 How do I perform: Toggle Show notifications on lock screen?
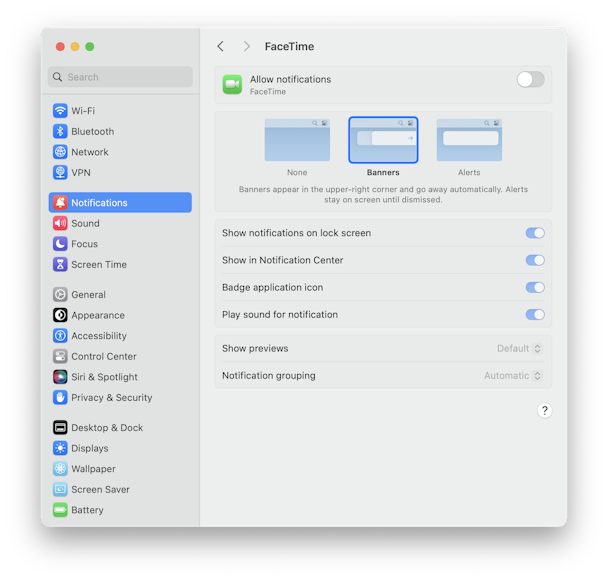click(x=535, y=233)
